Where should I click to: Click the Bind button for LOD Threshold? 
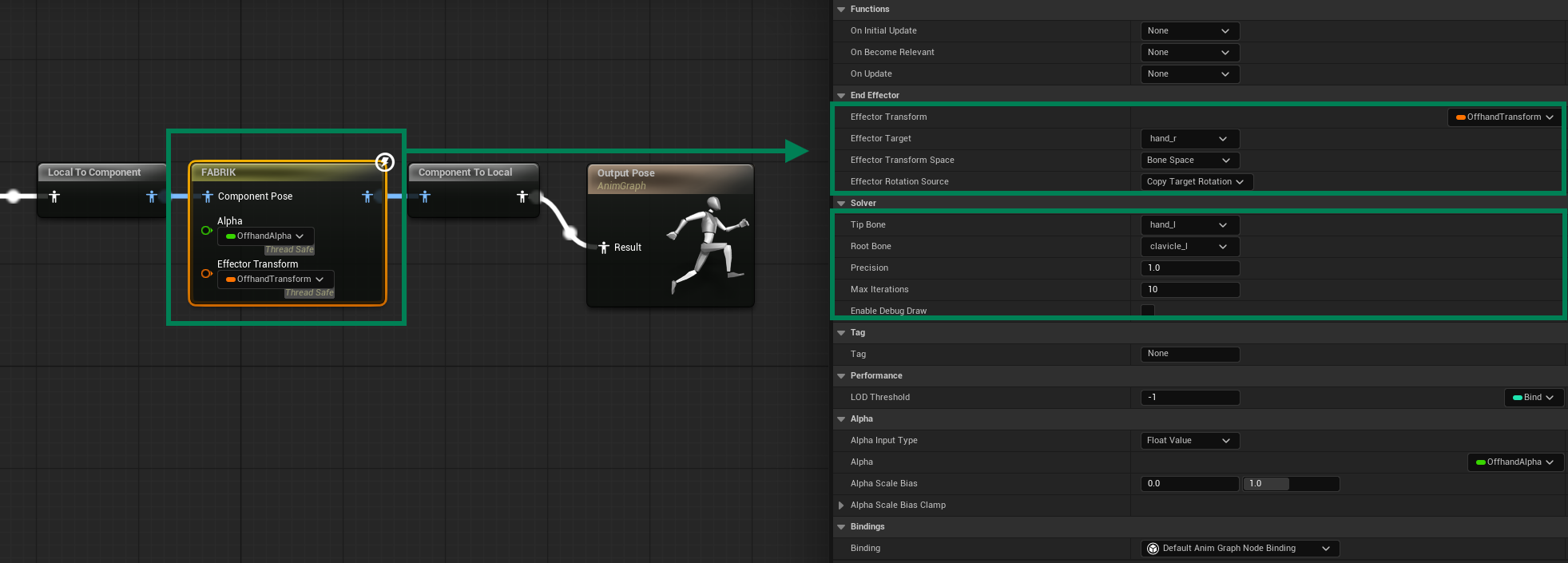pyautogui.click(x=1533, y=398)
